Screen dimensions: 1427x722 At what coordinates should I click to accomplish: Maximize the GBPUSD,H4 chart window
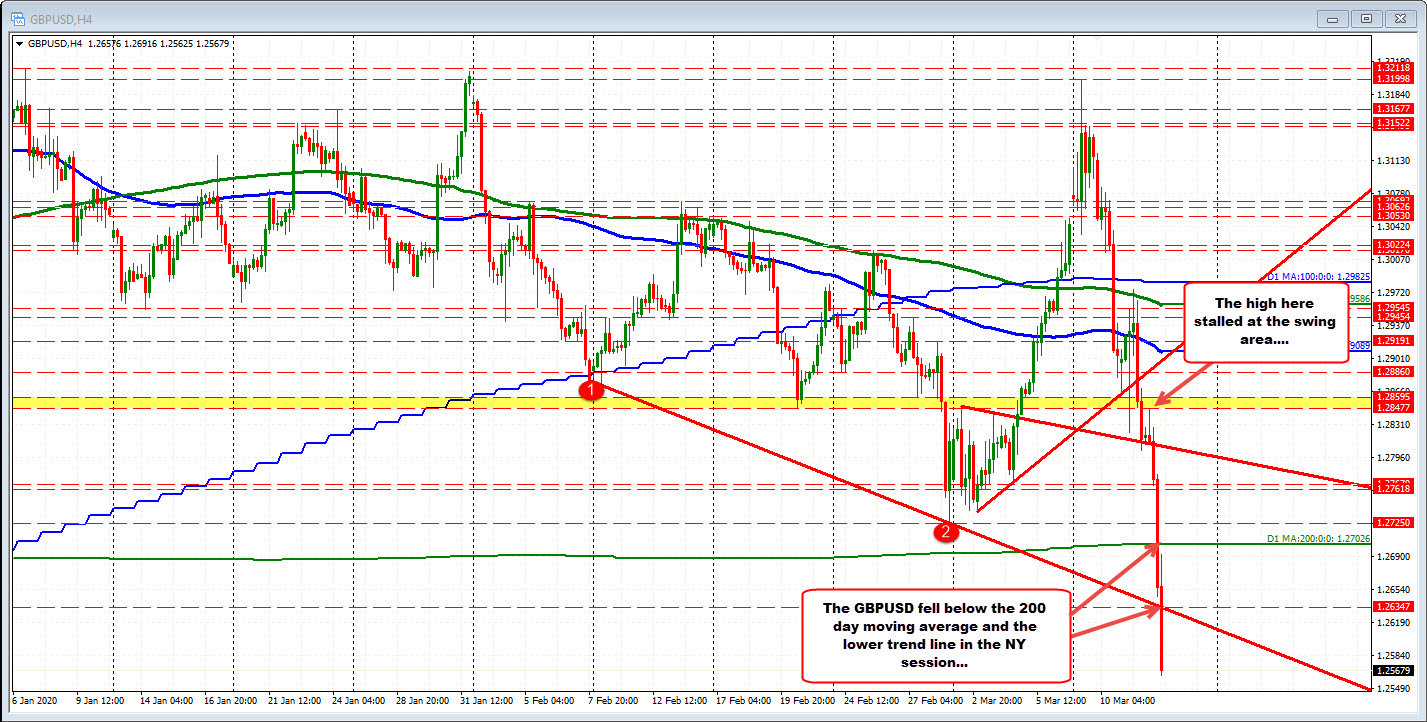coord(1367,17)
